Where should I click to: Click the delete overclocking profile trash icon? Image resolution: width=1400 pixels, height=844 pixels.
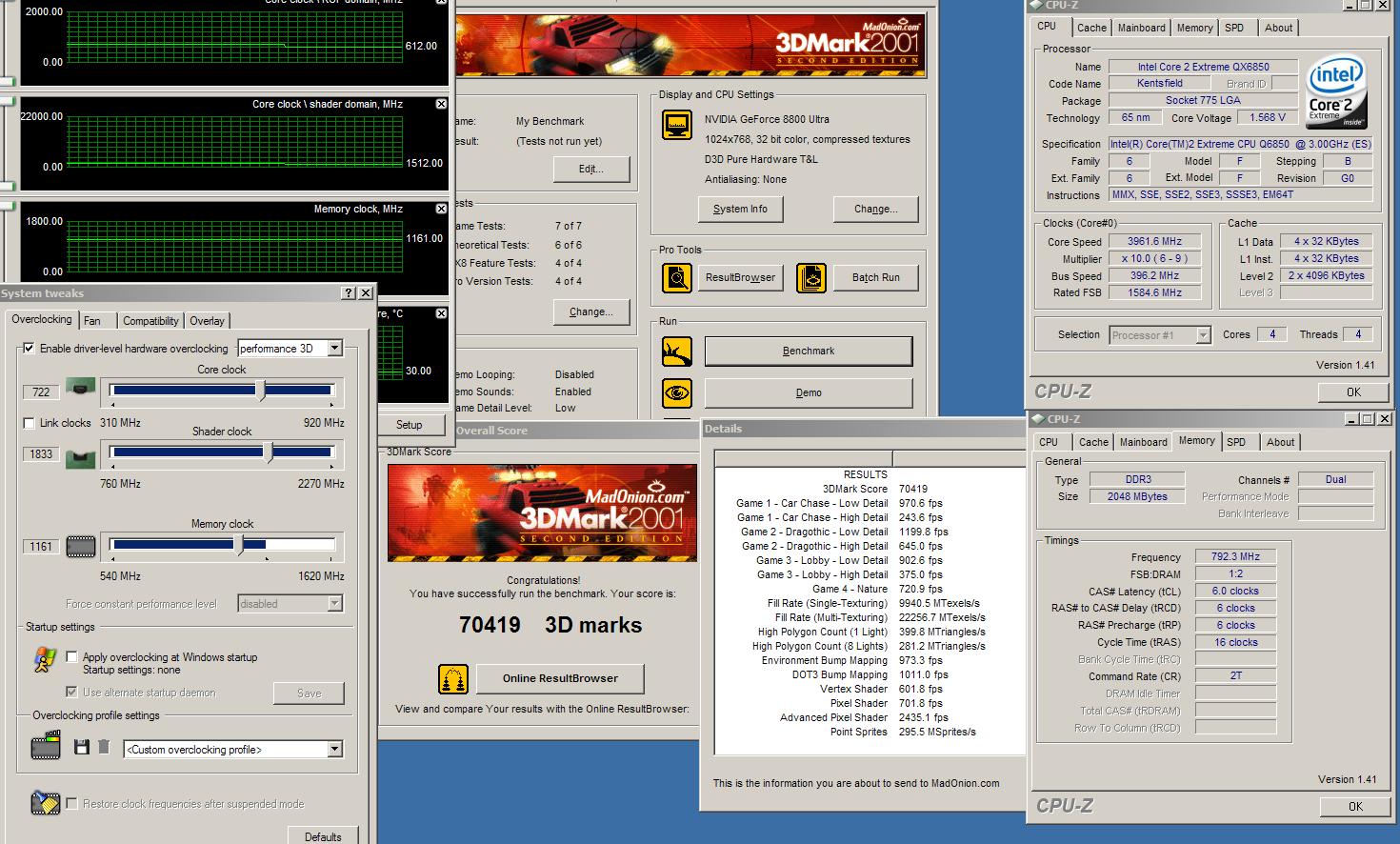pos(104,748)
